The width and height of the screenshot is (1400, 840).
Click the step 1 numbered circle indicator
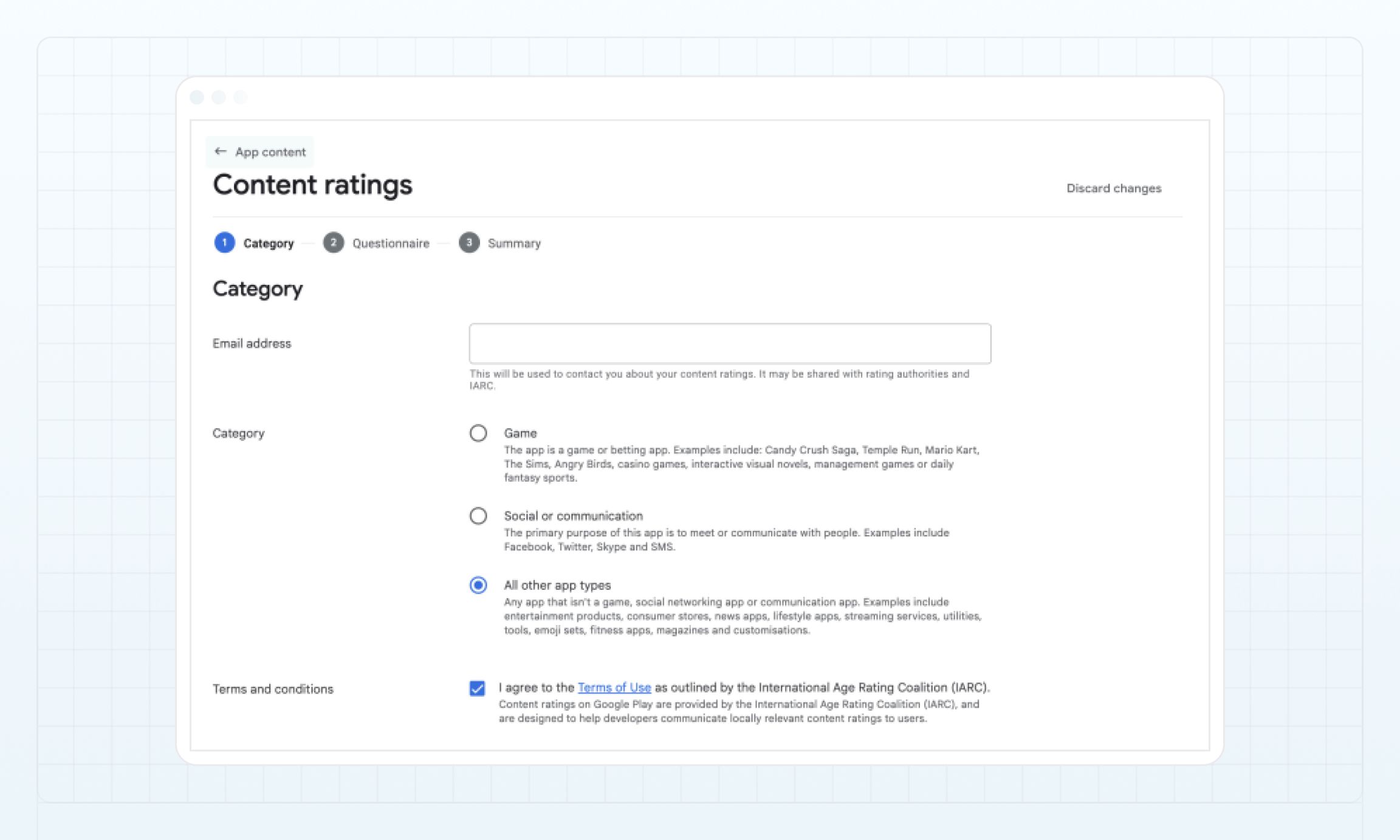[x=224, y=242]
